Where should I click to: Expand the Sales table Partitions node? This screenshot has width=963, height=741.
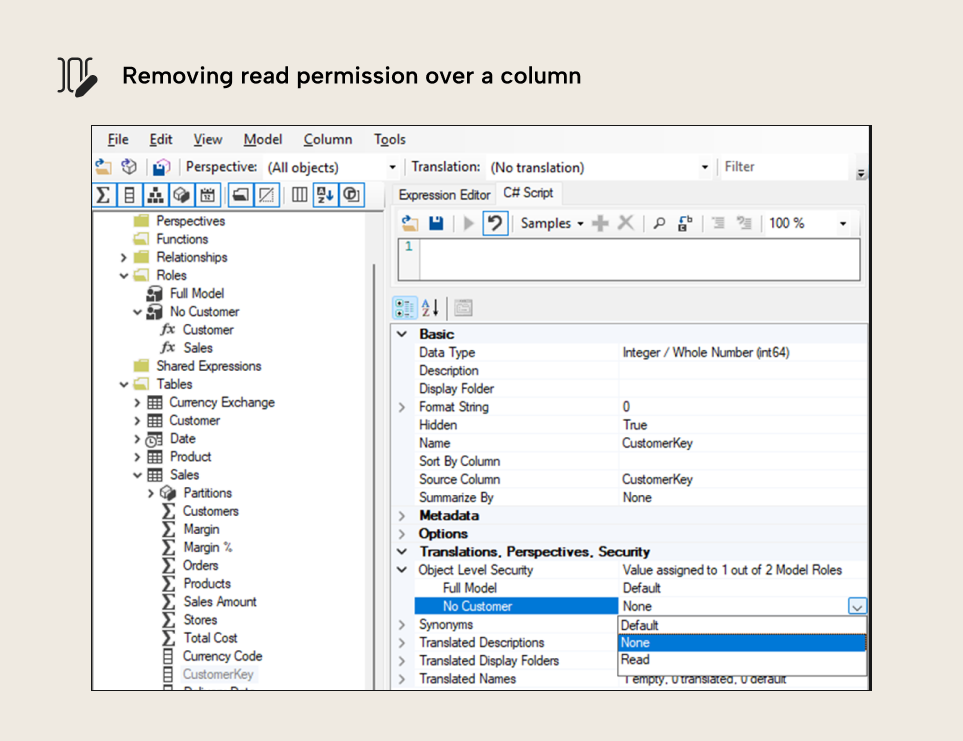click(x=152, y=493)
